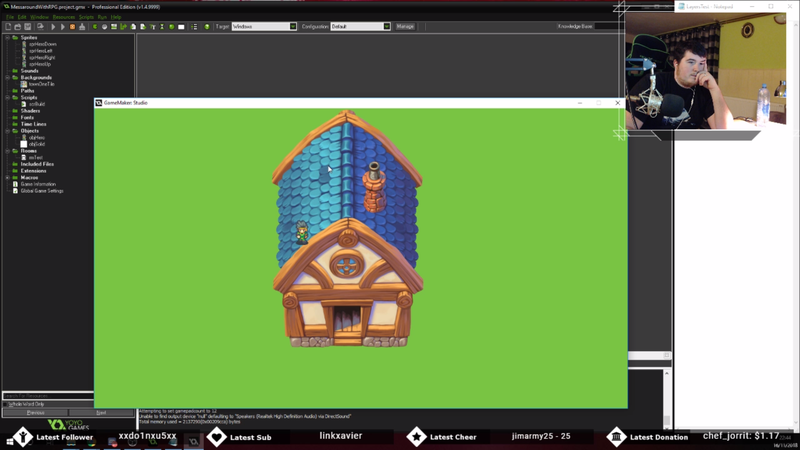Select the objHero object
The width and height of the screenshot is (800, 450).
pyautogui.click(x=37, y=138)
